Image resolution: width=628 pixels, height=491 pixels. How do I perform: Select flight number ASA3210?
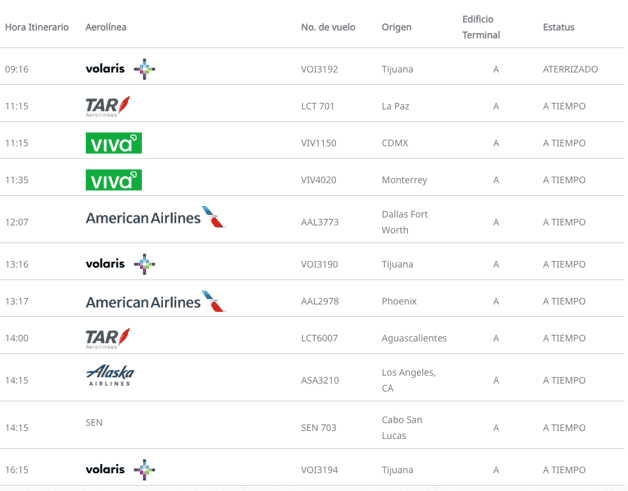click(x=319, y=380)
